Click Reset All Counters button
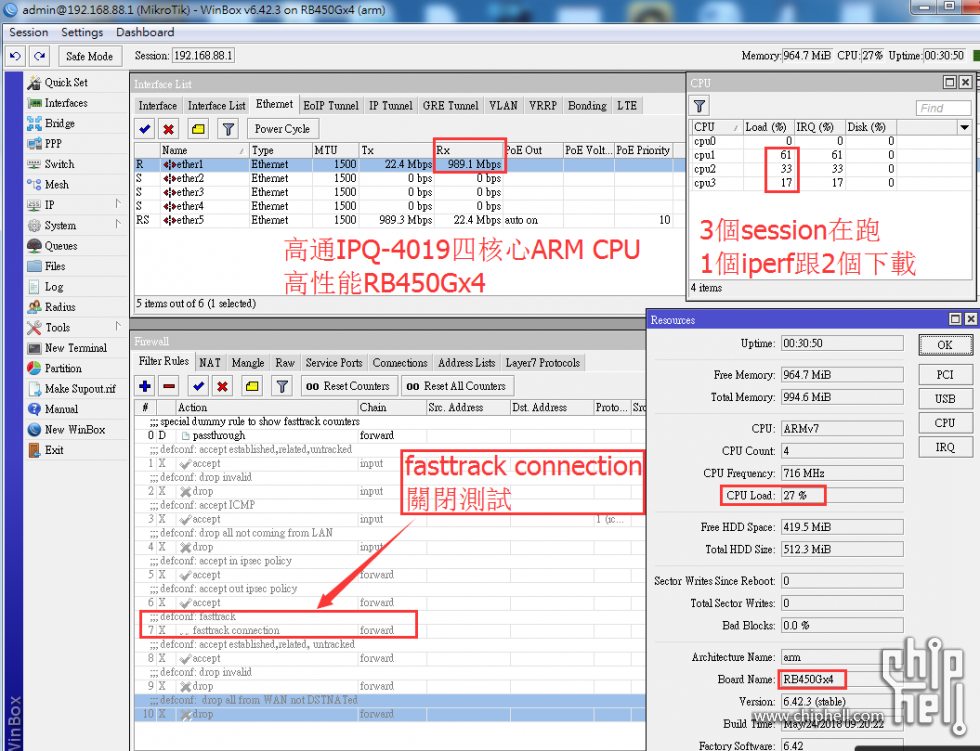 [457, 386]
